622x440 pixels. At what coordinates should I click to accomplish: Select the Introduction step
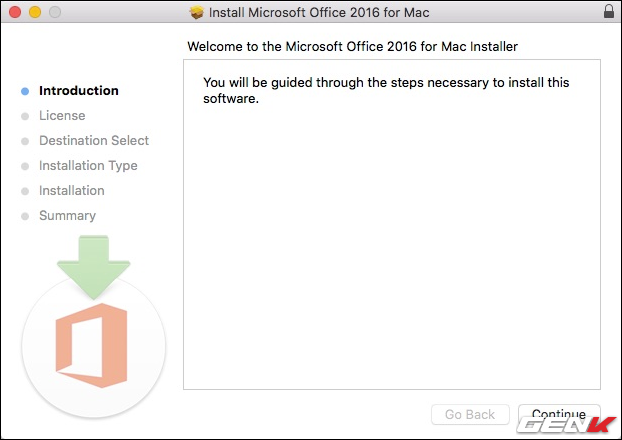(79, 90)
